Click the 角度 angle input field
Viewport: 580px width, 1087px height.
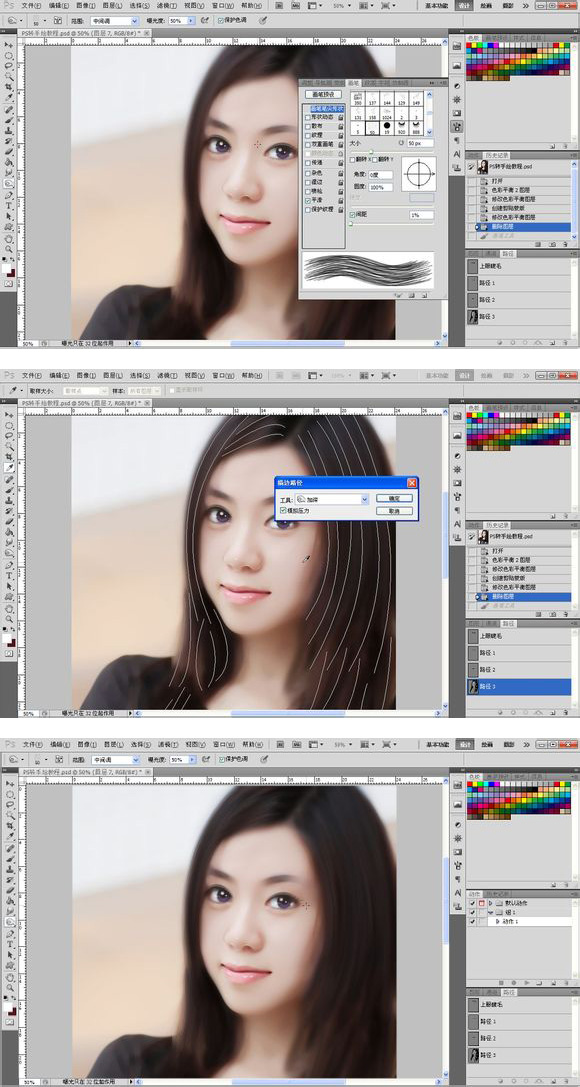coord(381,175)
